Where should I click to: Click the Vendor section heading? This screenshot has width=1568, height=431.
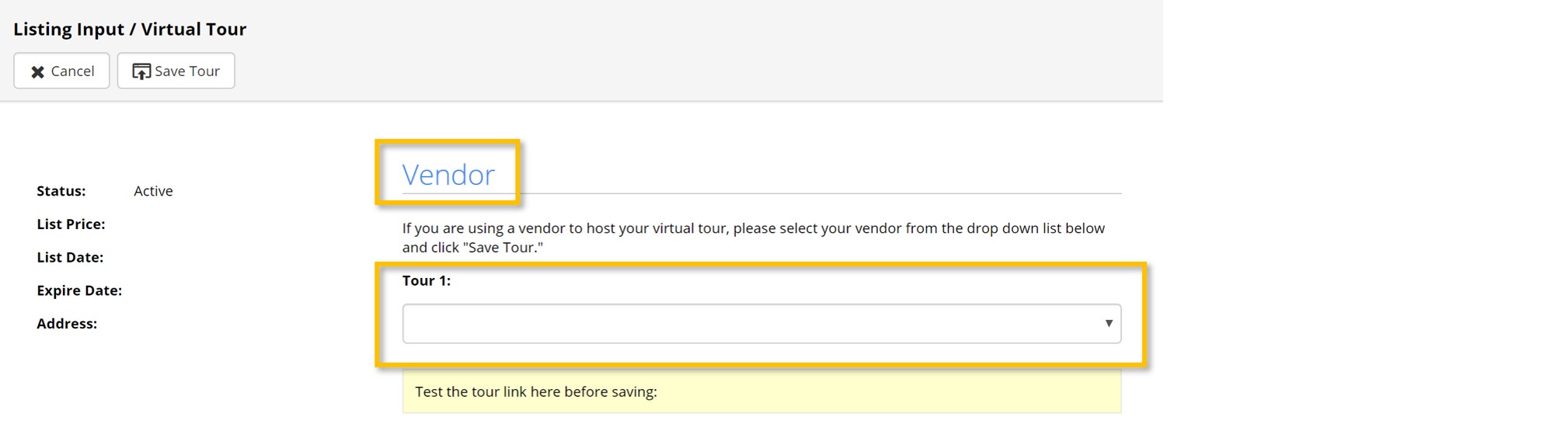tap(448, 175)
